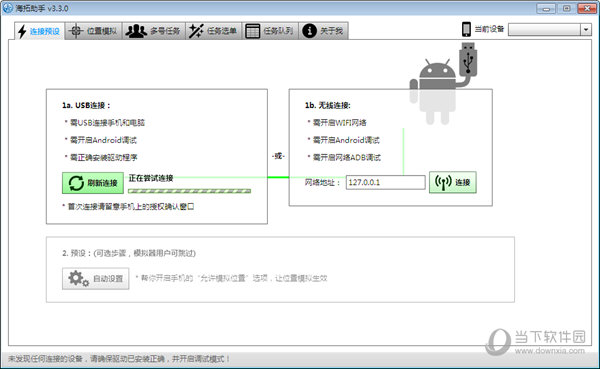
Task: Click the table icon for task queue
Action: [253, 31]
